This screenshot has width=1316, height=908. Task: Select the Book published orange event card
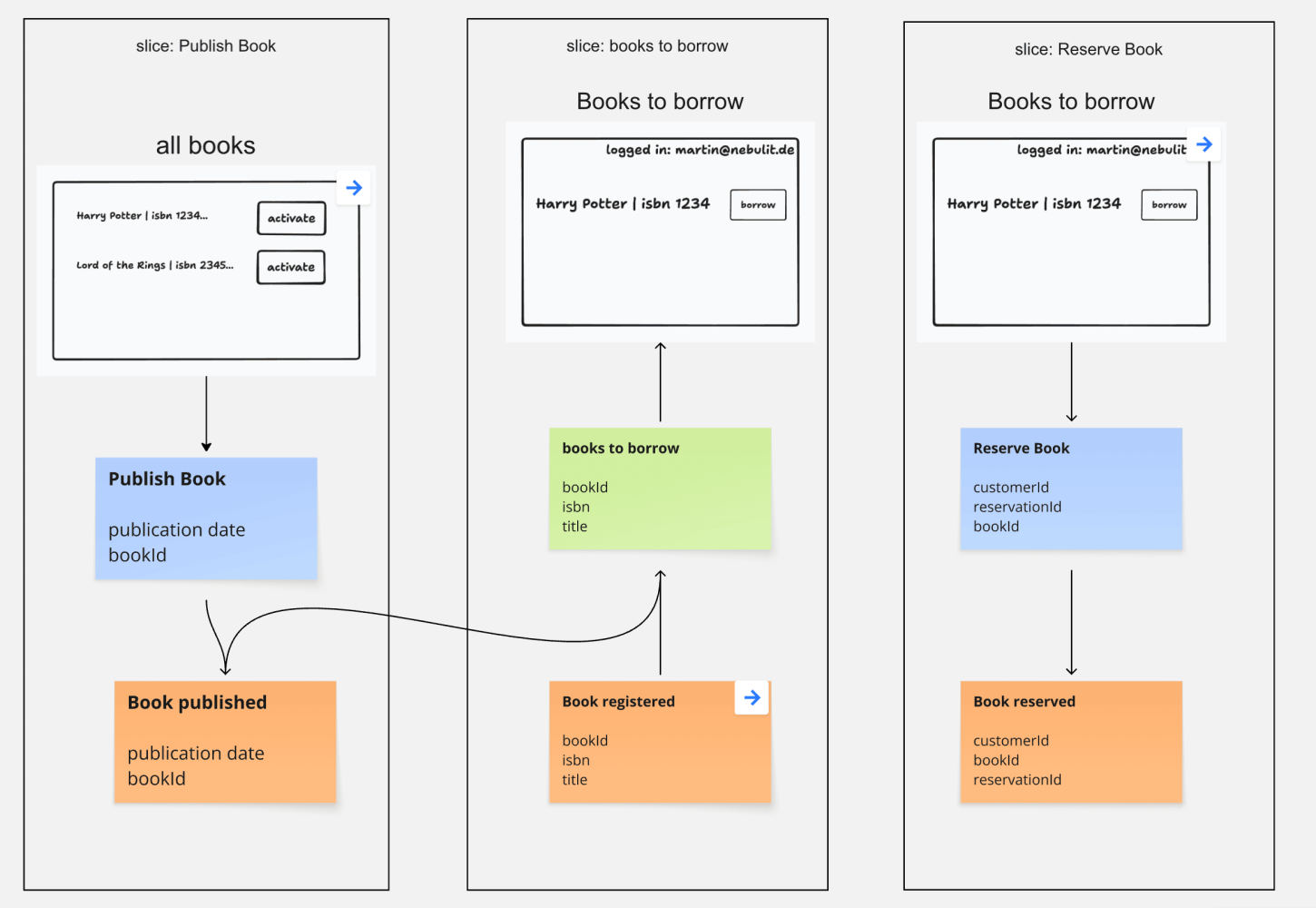pos(225,741)
